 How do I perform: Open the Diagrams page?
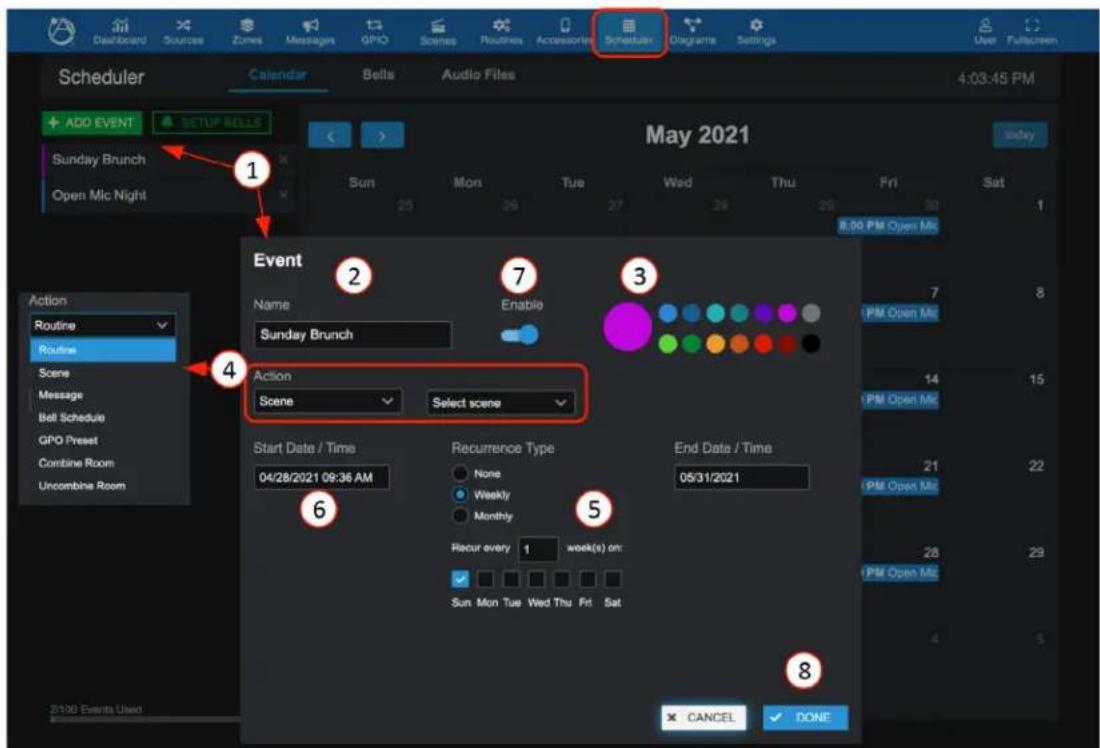point(692,32)
